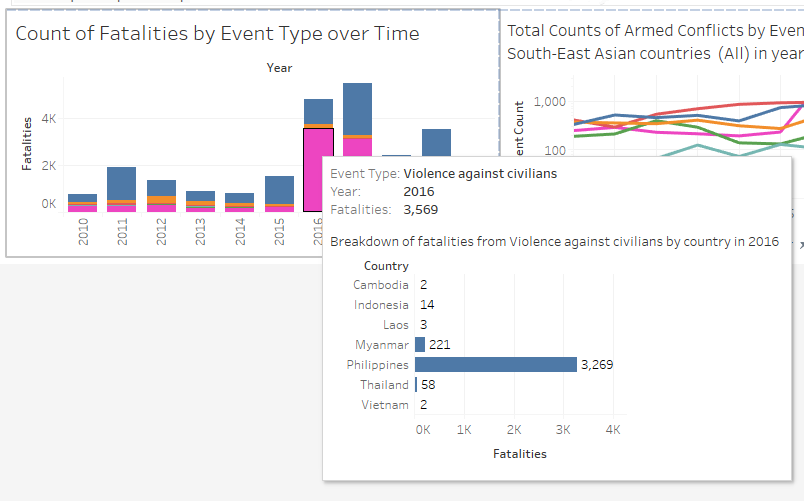The width and height of the screenshot is (804, 501).
Task: Click the 'Country' header in tooltip
Action: click(386, 266)
